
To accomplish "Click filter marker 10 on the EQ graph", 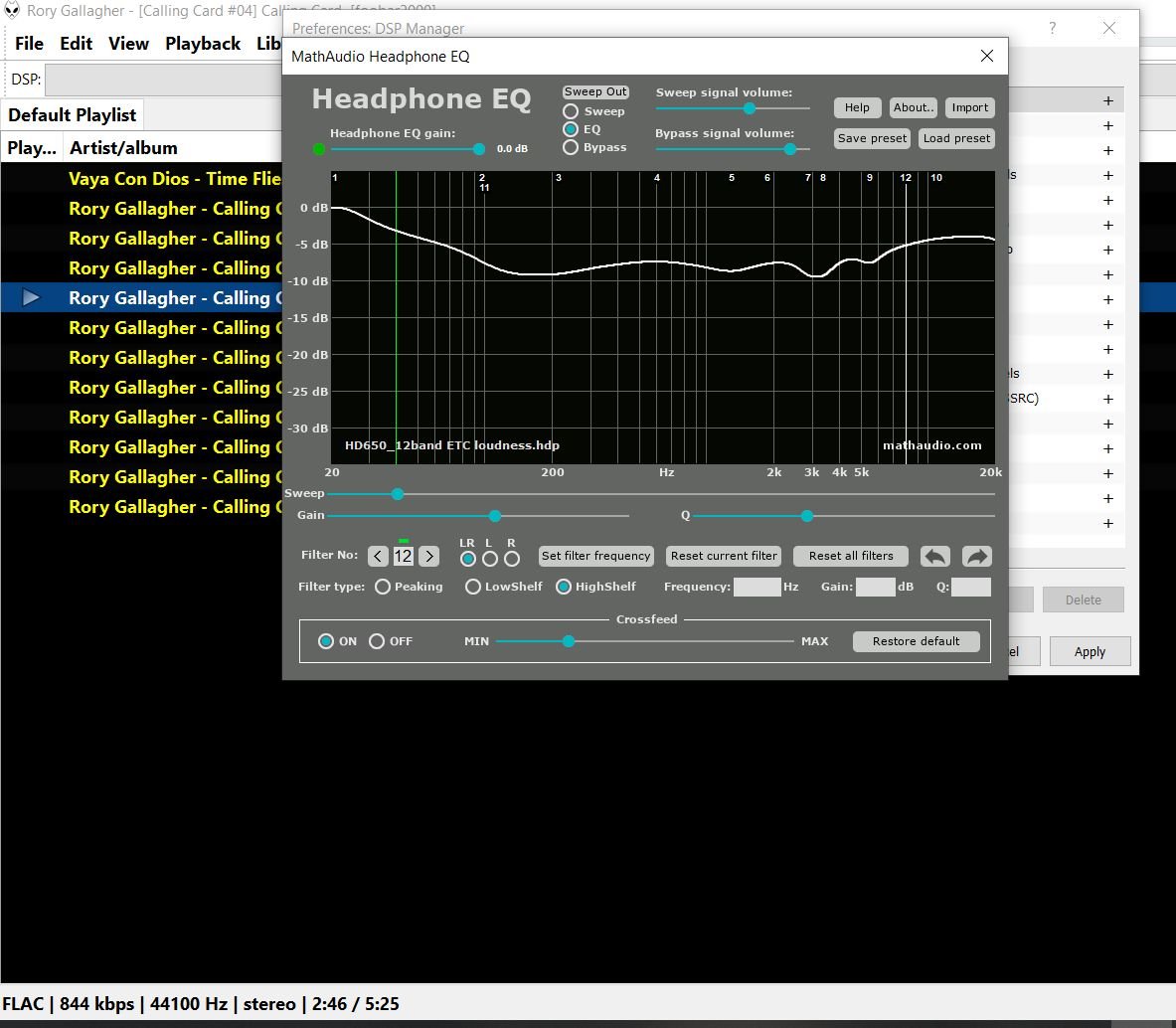I will 936,178.
